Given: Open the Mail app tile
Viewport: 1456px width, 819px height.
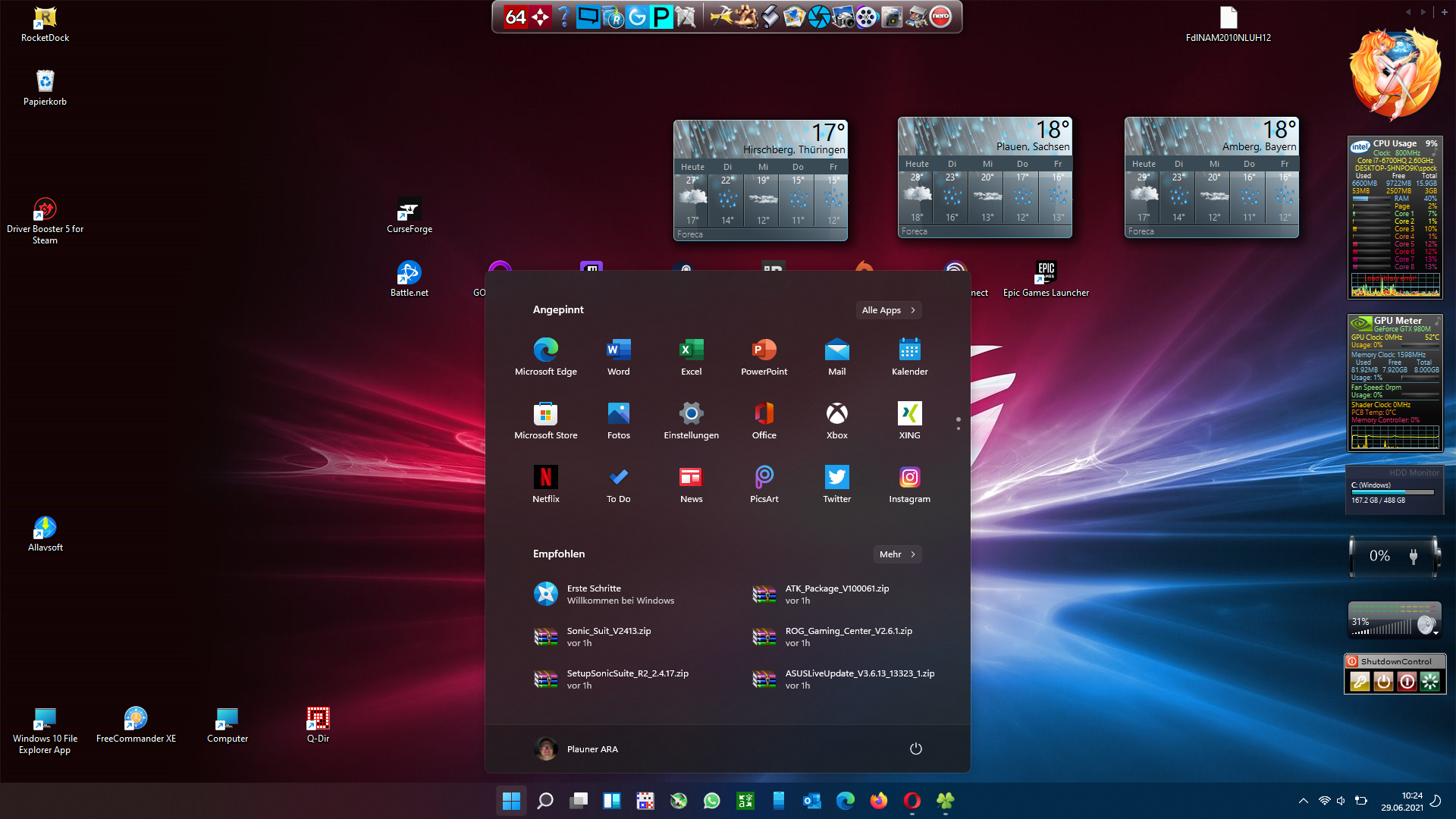Looking at the screenshot, I should [837, 356].
